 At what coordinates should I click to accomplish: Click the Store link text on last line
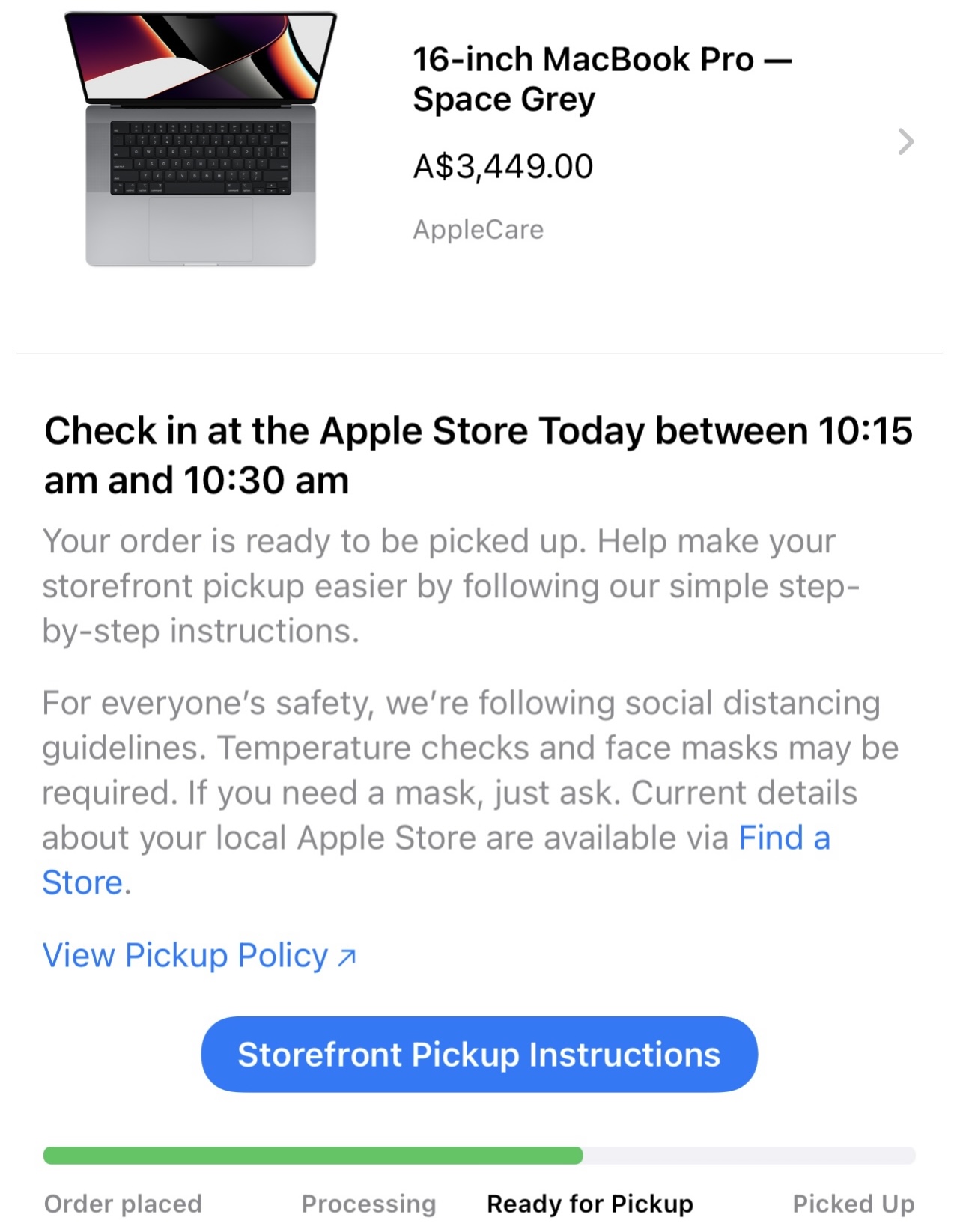pos(82,882)
